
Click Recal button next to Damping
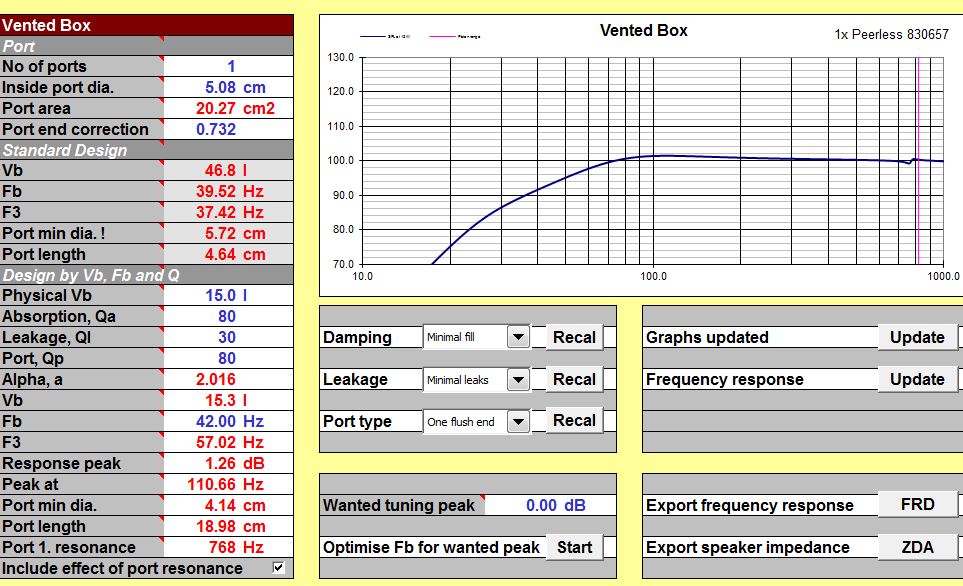[574, 337]
